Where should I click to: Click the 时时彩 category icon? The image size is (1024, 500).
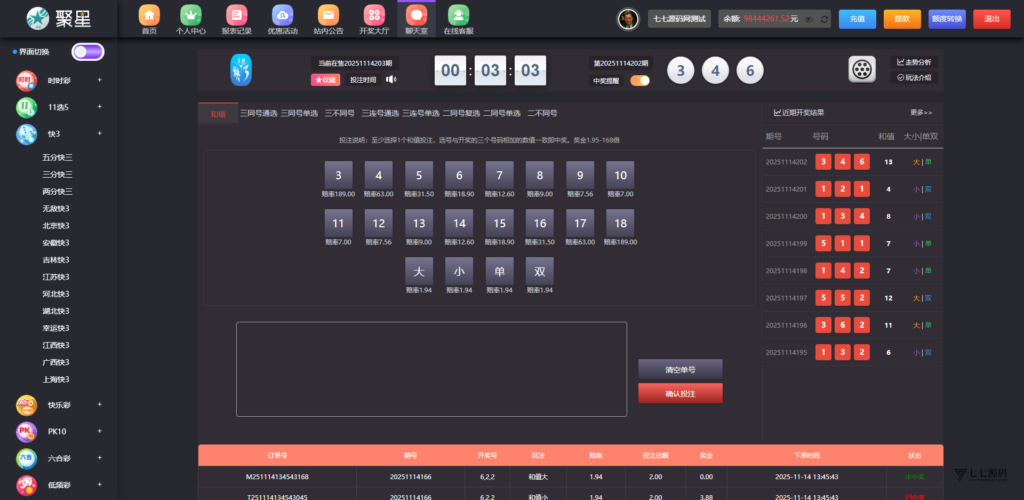(27, 81)
